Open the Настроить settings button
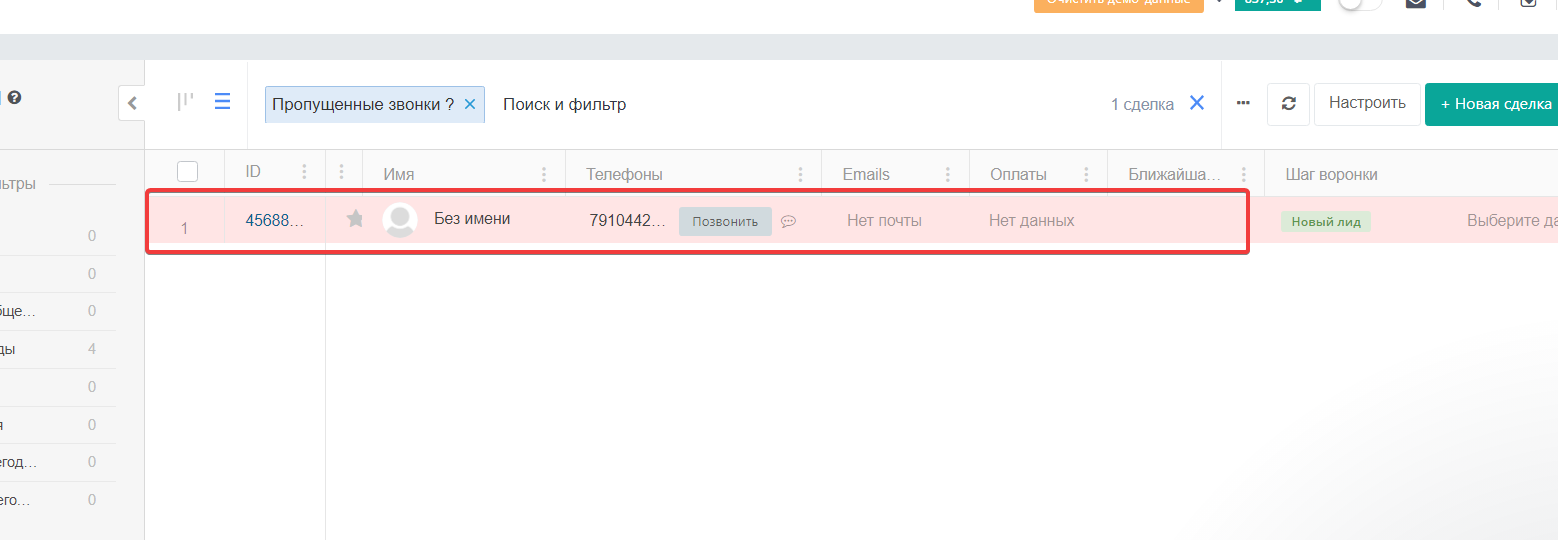 pos(1367,104)
